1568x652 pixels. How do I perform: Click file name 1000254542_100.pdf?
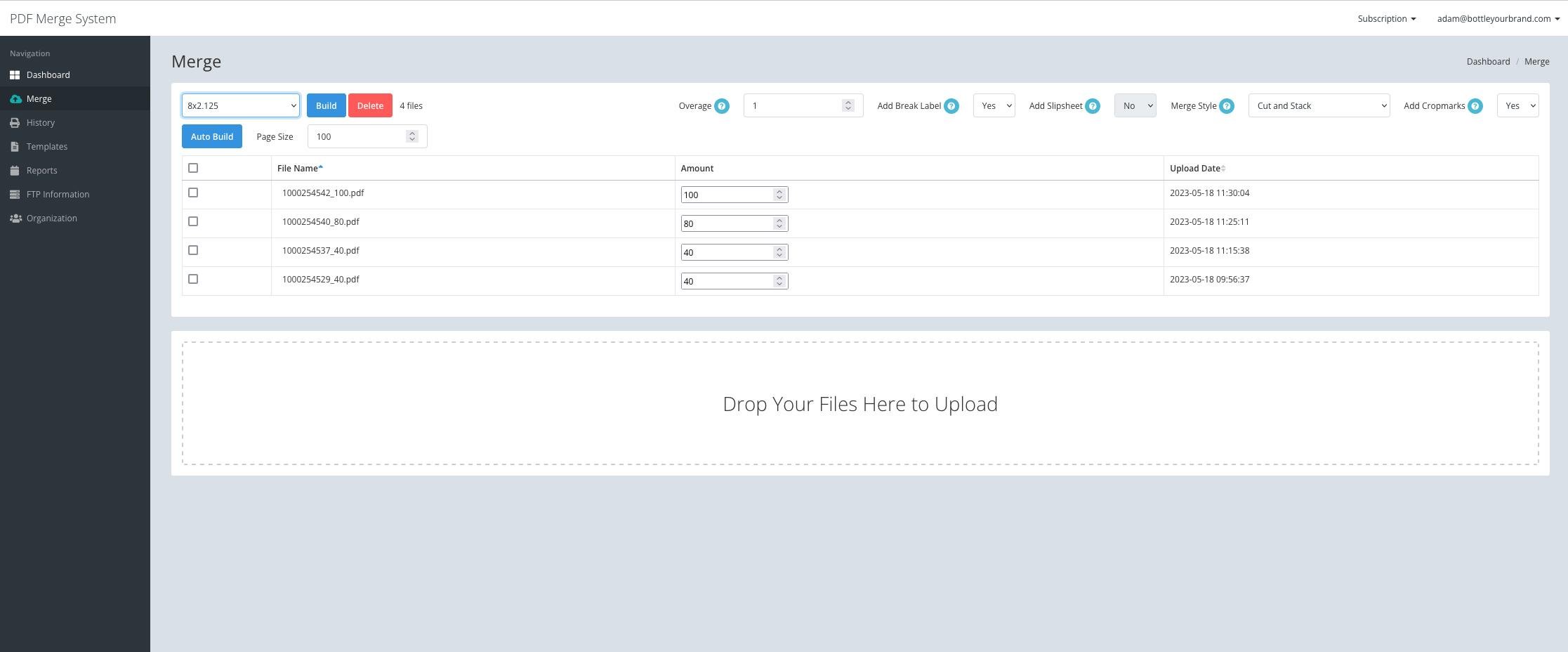tap(323, 193)
